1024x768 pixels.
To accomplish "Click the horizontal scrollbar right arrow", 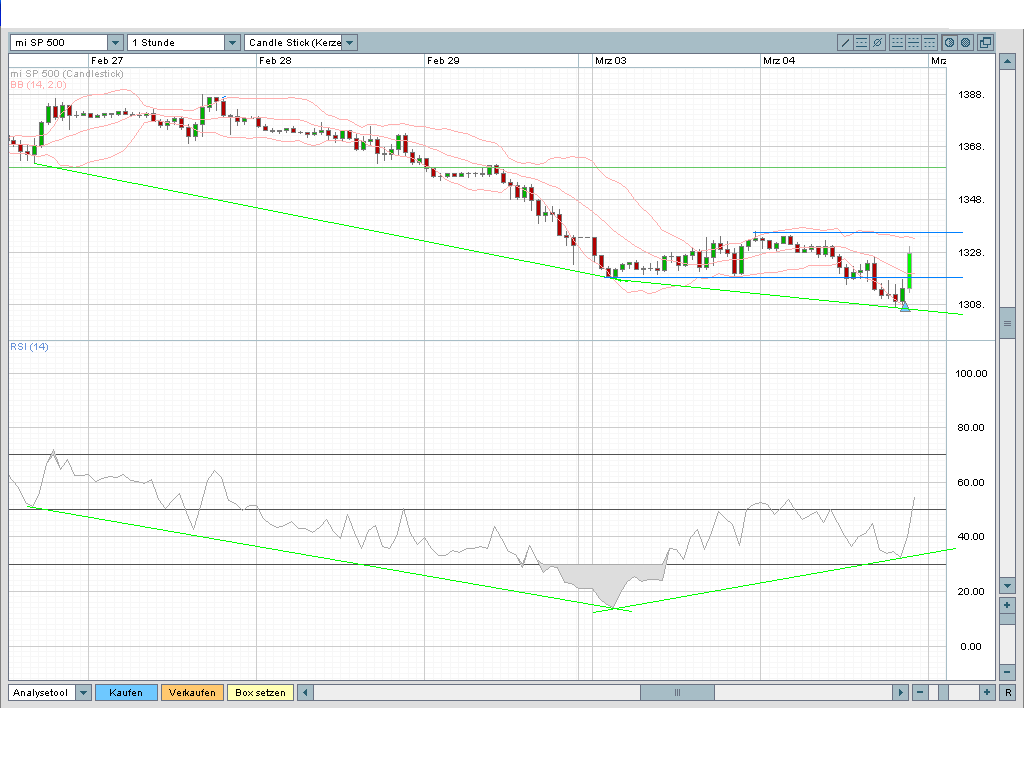I will (x=901, y=692).
